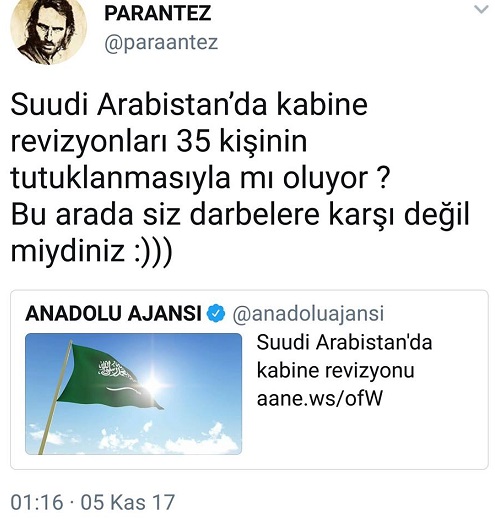Open the ANADOLU AJANSI account name

(x=113, y=313)
